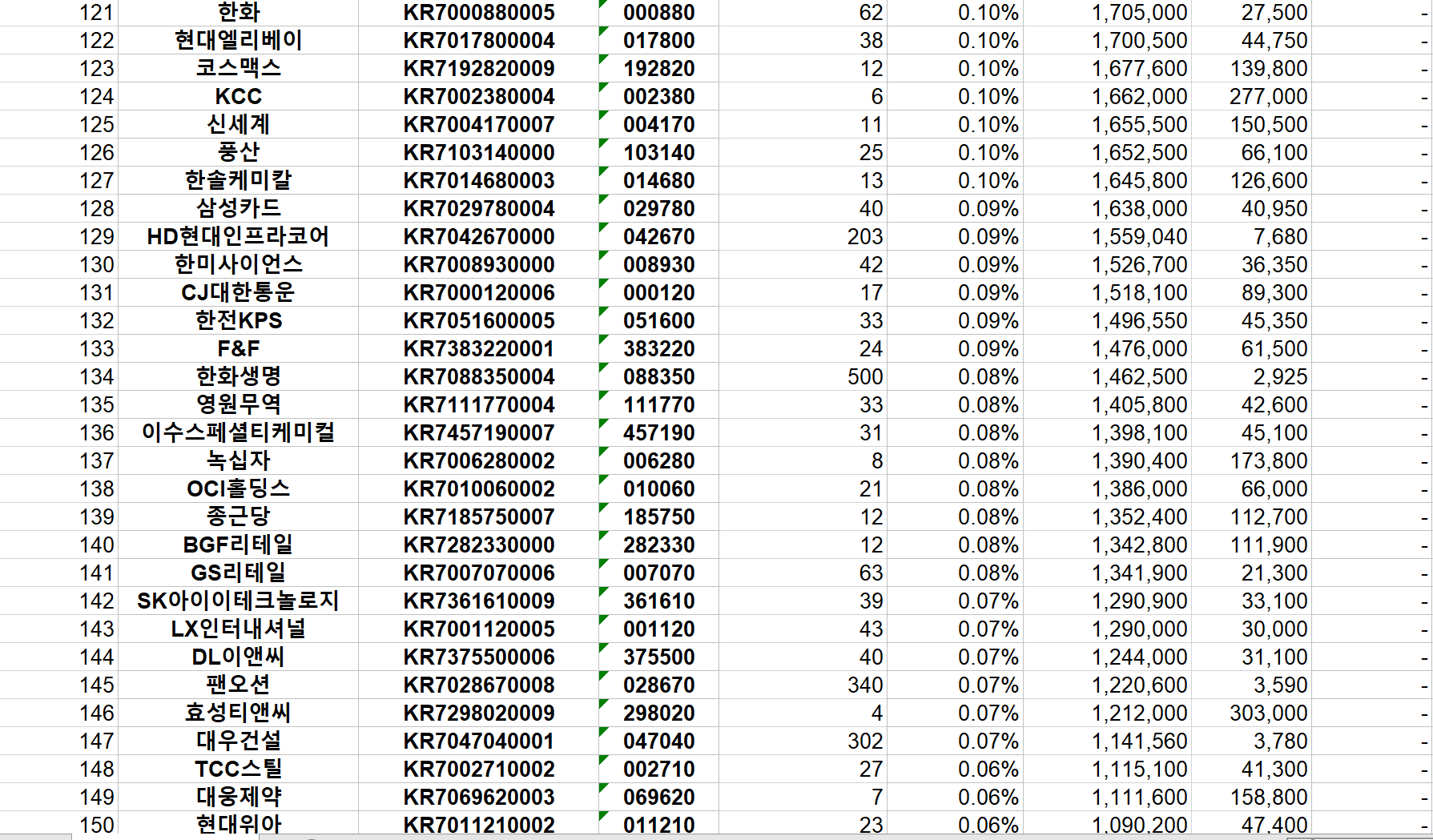Image resolution: width=1433 pixels, height=840 pixels.
Task: Select SK아이이테크놀로지 cell
Action: pos(239,601)
